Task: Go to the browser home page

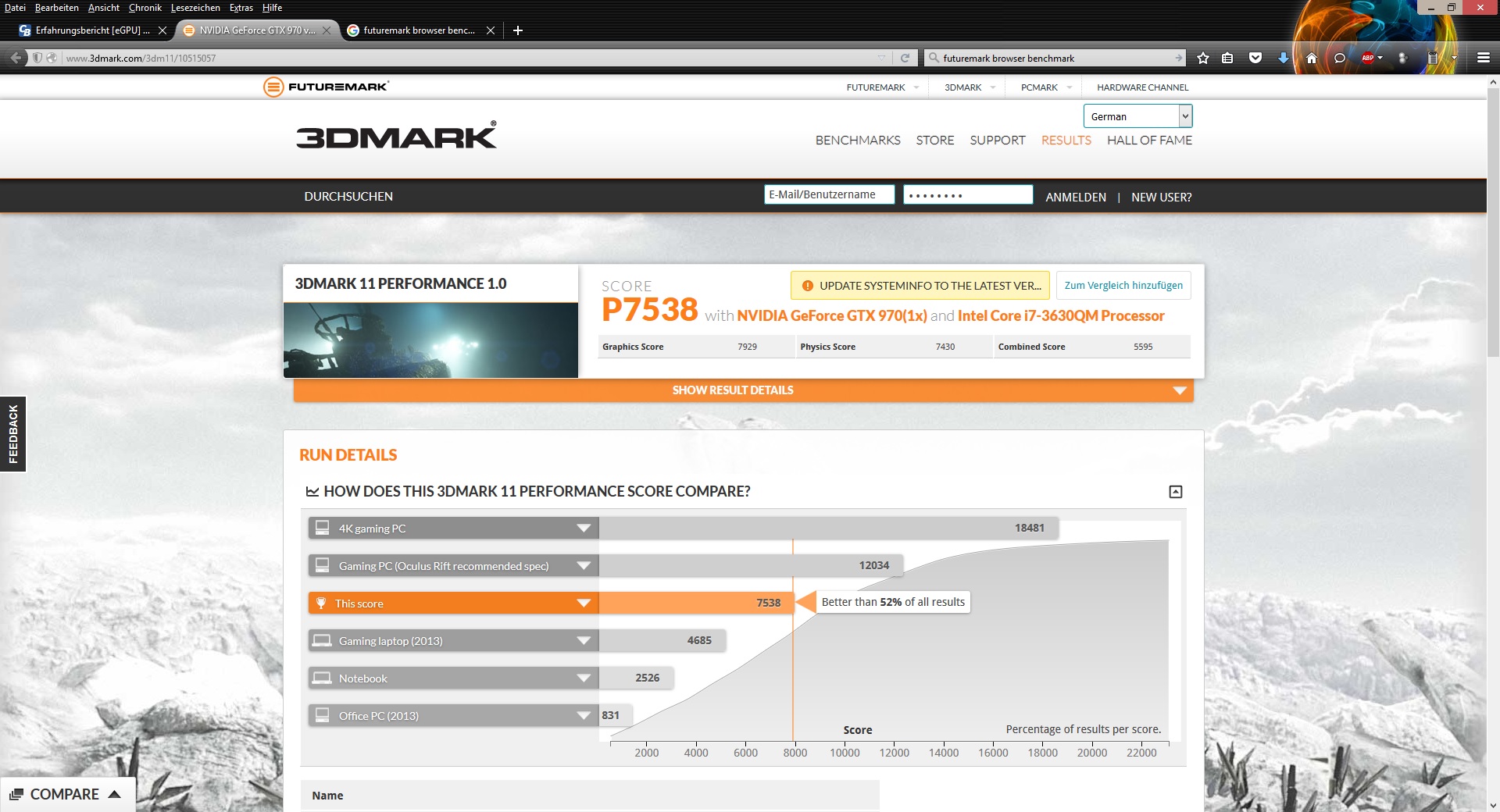Action: (x=1312, y=58)
